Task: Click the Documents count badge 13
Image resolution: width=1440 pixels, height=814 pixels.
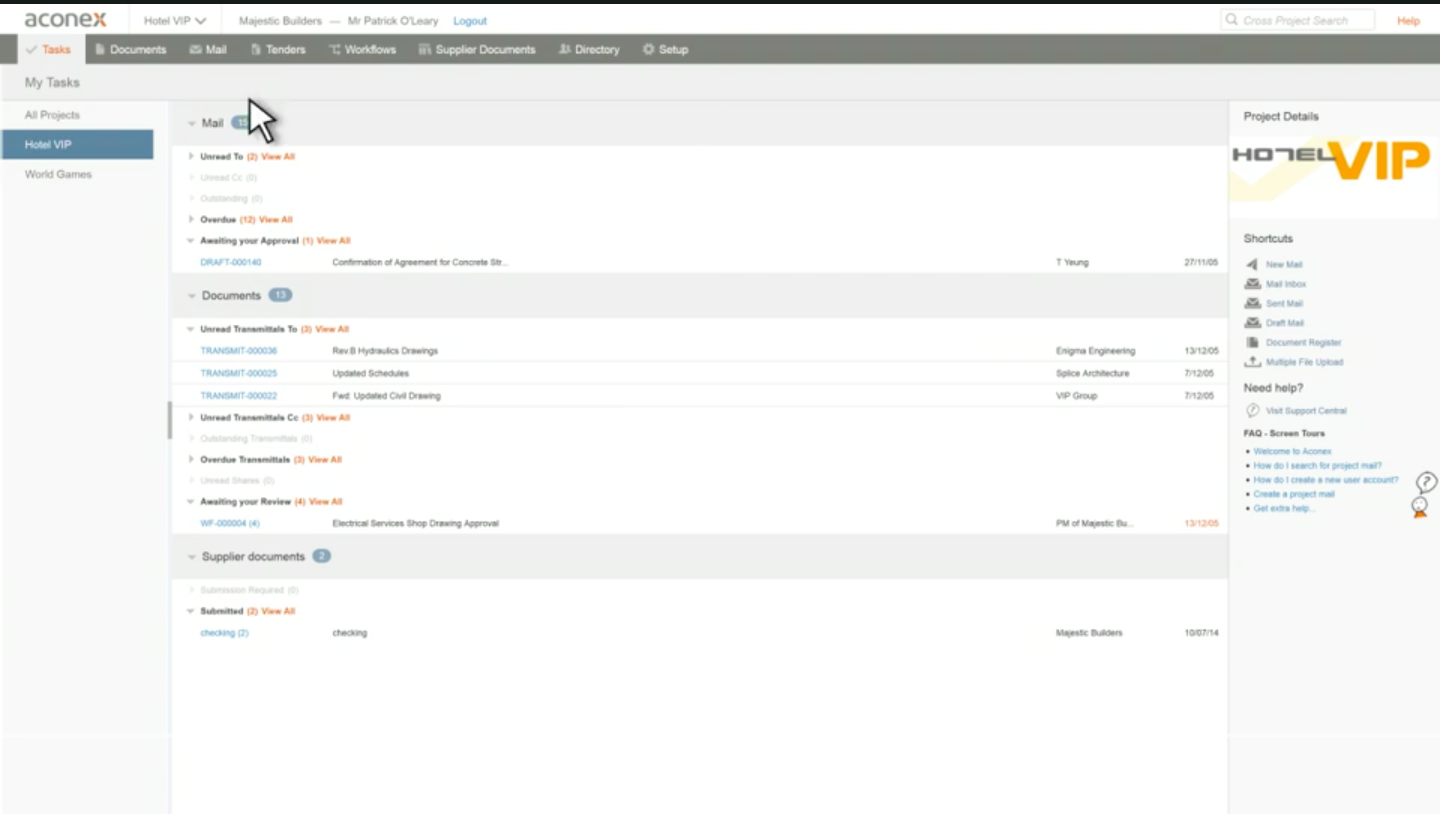Action: [280, 296]
